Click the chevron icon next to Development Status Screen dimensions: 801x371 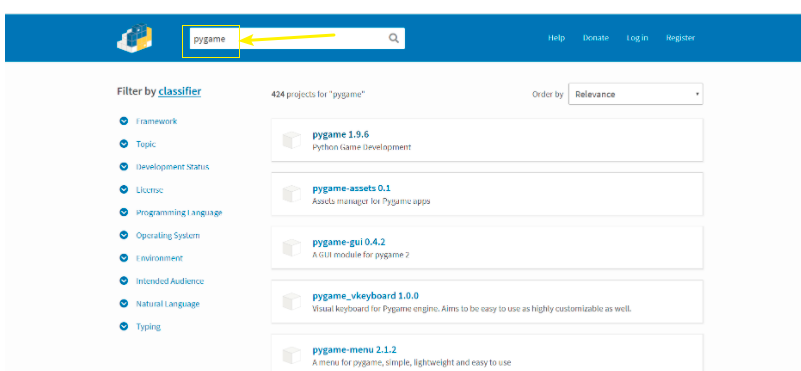point(124,167)
